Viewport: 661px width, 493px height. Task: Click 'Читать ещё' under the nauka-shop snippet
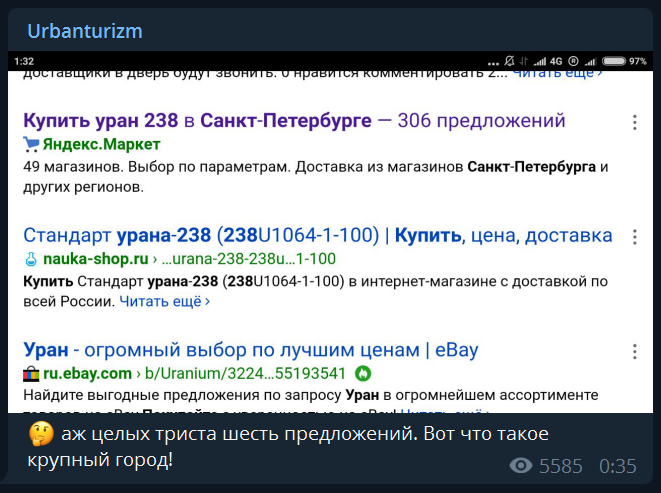point(164,302)
